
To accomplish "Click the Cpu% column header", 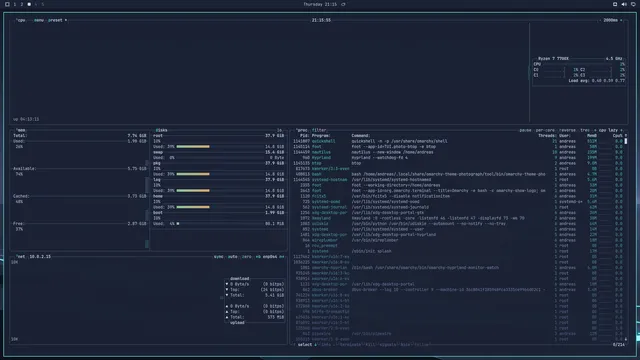I will coord(618,136).
